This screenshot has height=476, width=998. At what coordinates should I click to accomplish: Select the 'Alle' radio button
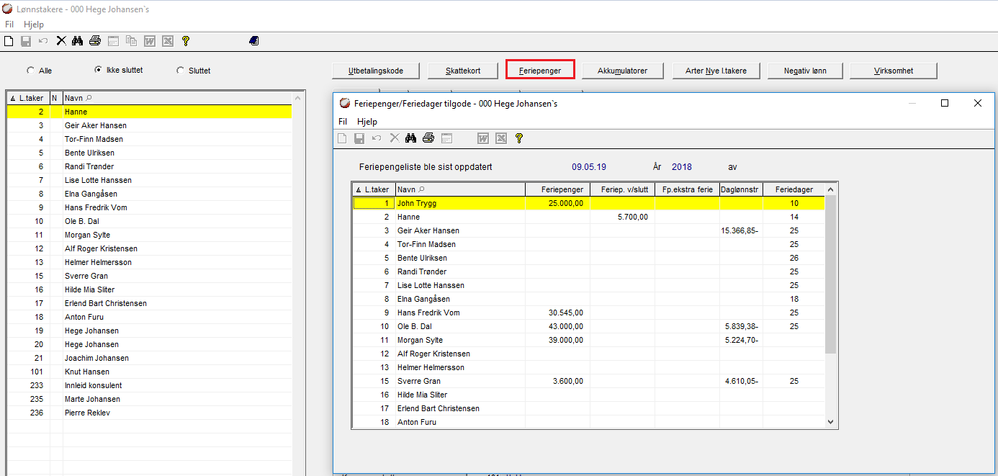(30, 71)
